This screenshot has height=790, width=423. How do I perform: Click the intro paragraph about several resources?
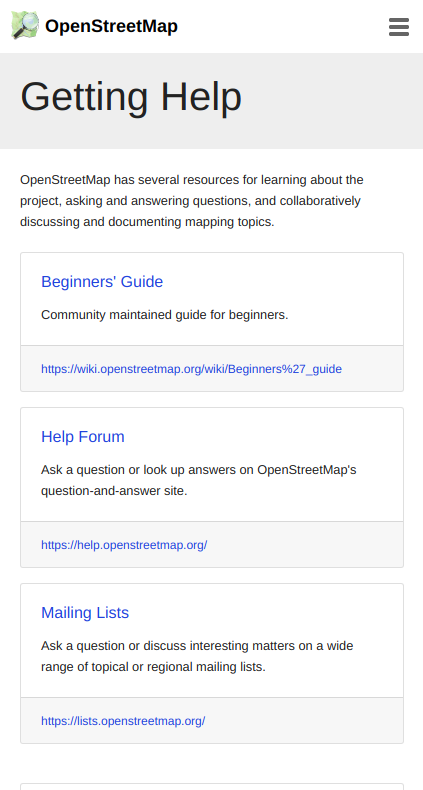192,201
